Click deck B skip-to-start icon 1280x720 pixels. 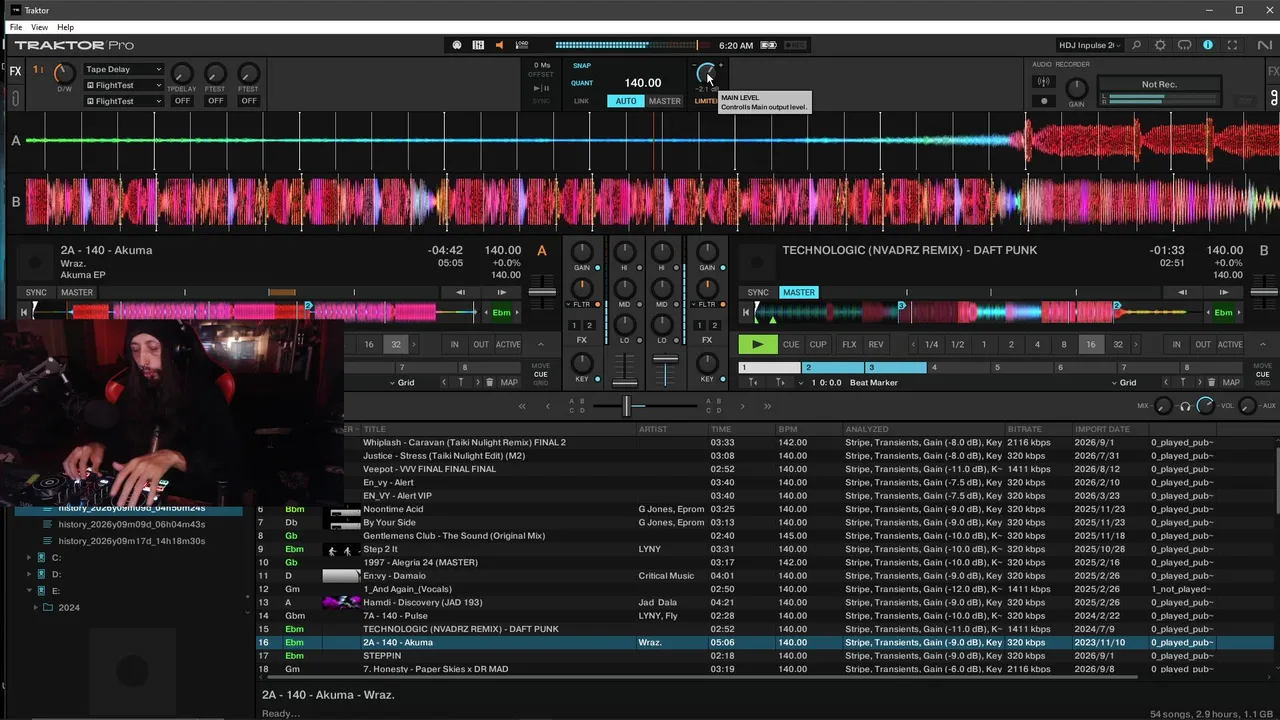[753, 382]
